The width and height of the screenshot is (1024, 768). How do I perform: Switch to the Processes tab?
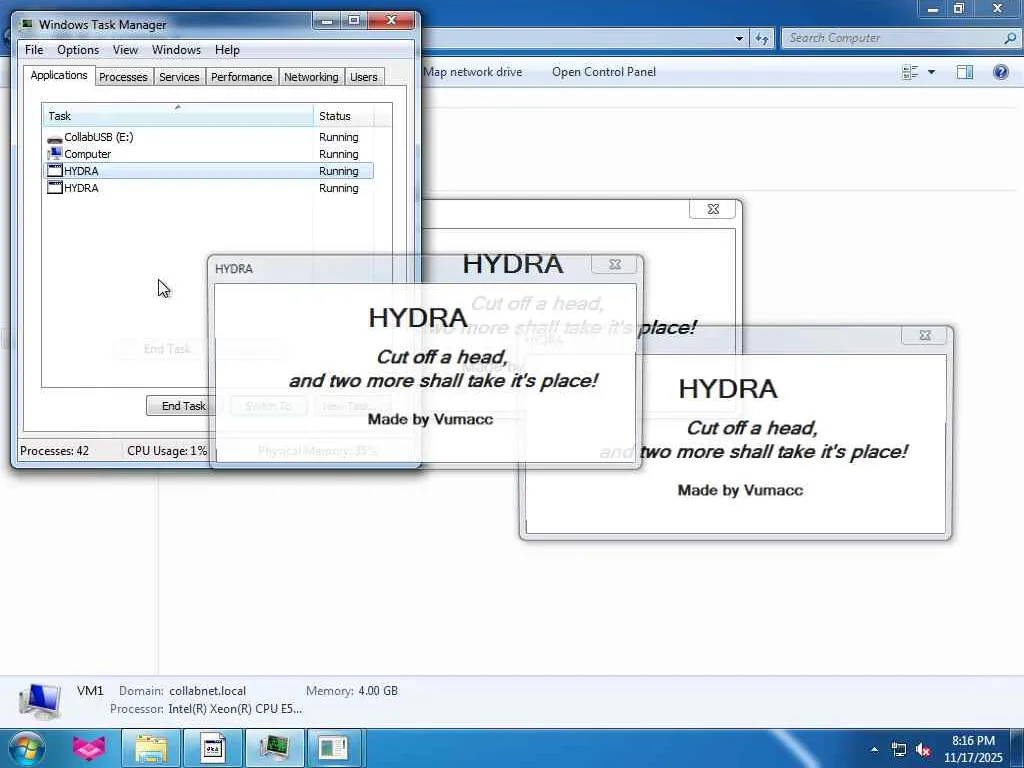tap(123, 77)
